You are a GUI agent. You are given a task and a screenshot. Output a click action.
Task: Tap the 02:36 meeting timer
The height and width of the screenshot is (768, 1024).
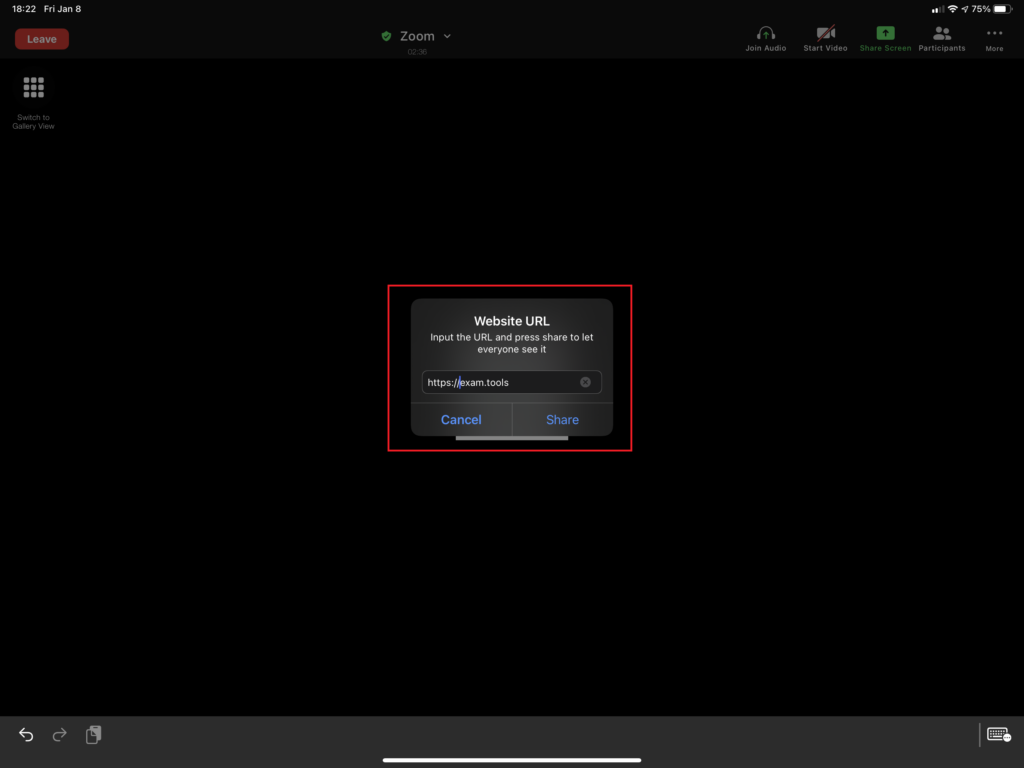point(417,52)
